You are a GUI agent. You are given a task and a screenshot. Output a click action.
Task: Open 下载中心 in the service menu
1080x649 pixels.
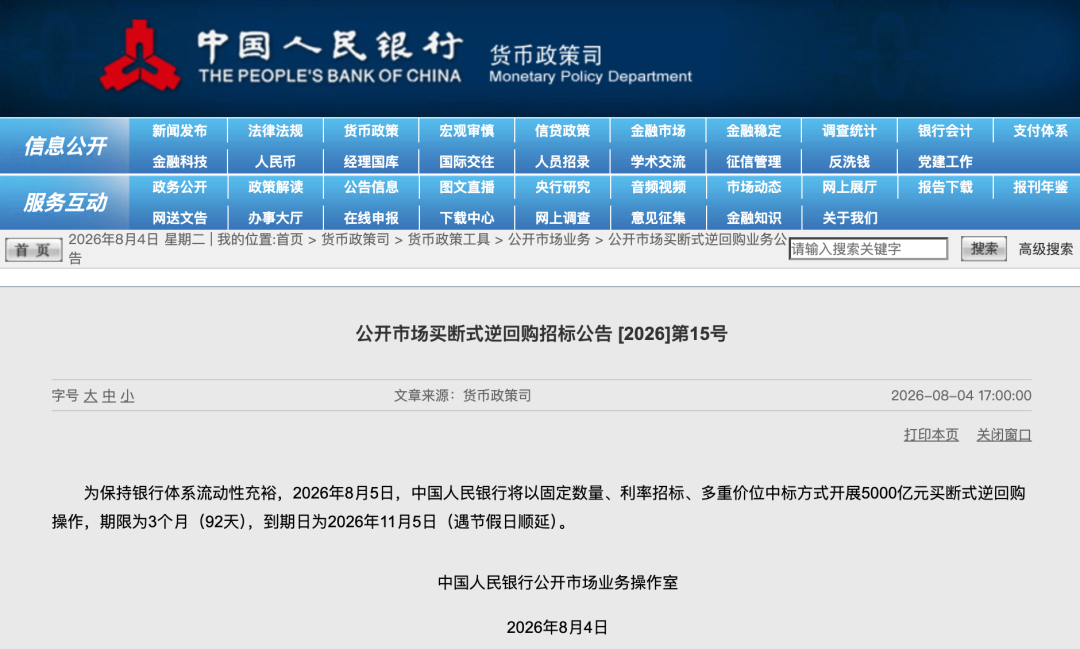click(x=466, y=218)
